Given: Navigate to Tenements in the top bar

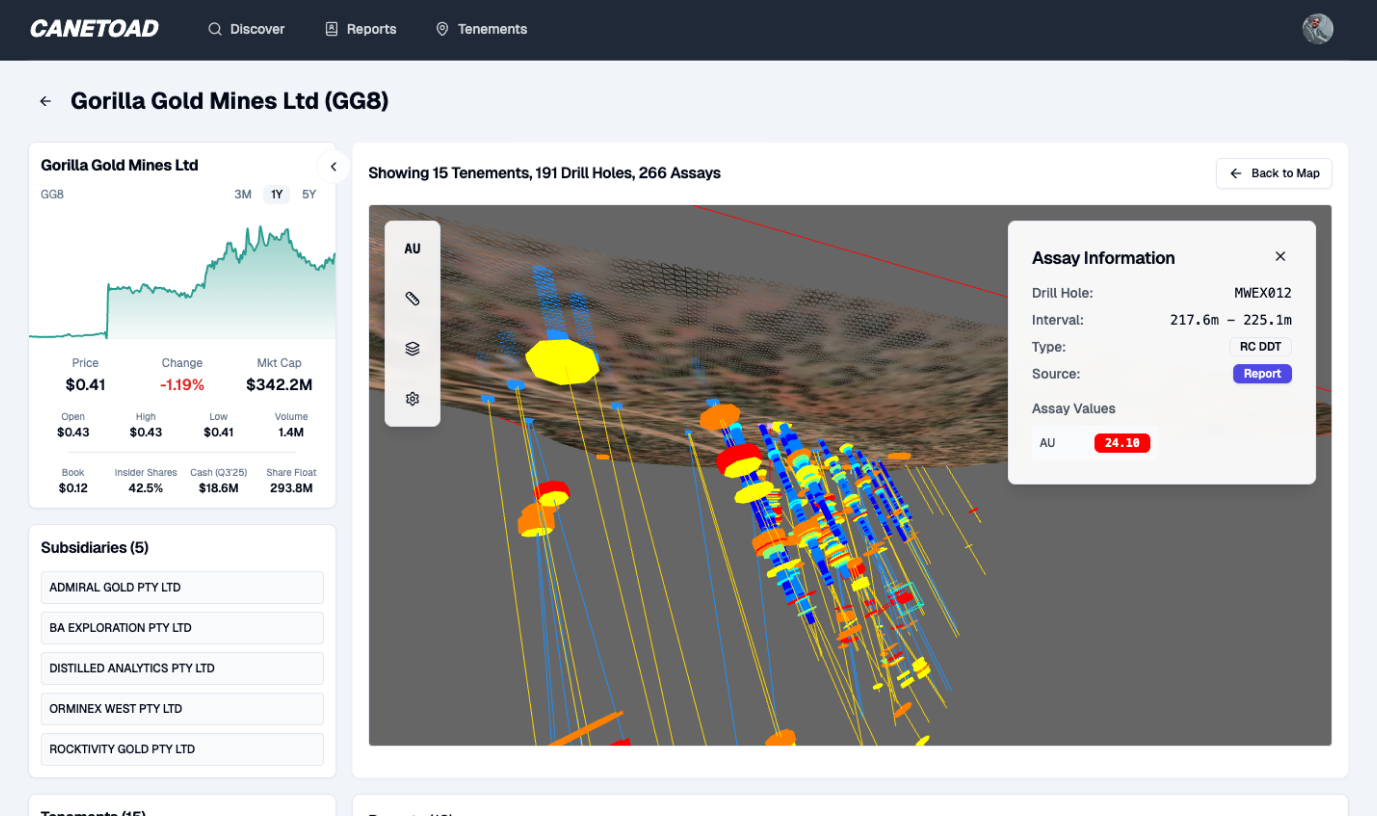Looking at the screenshot, I should point(481,29).
